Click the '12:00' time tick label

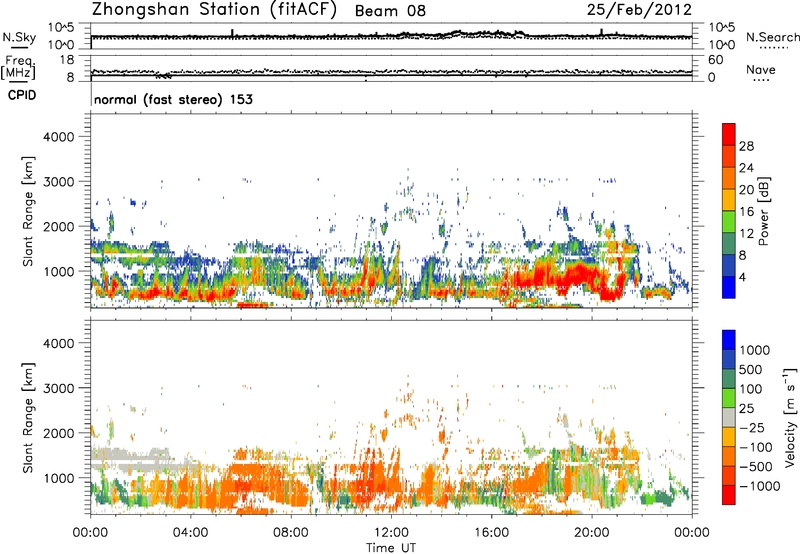391,533
